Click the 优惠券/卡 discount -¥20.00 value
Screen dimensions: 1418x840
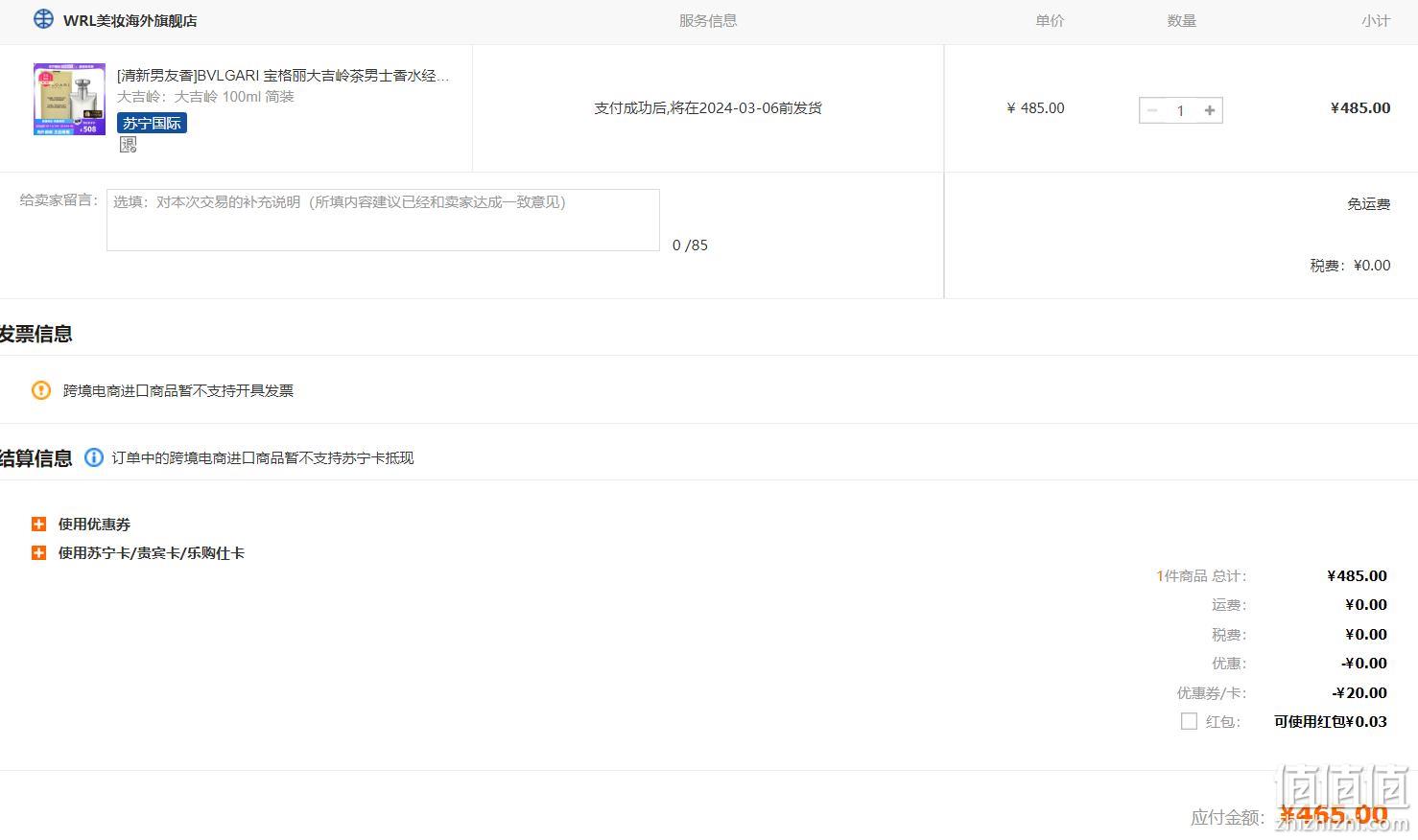[x=1359, y=692]
